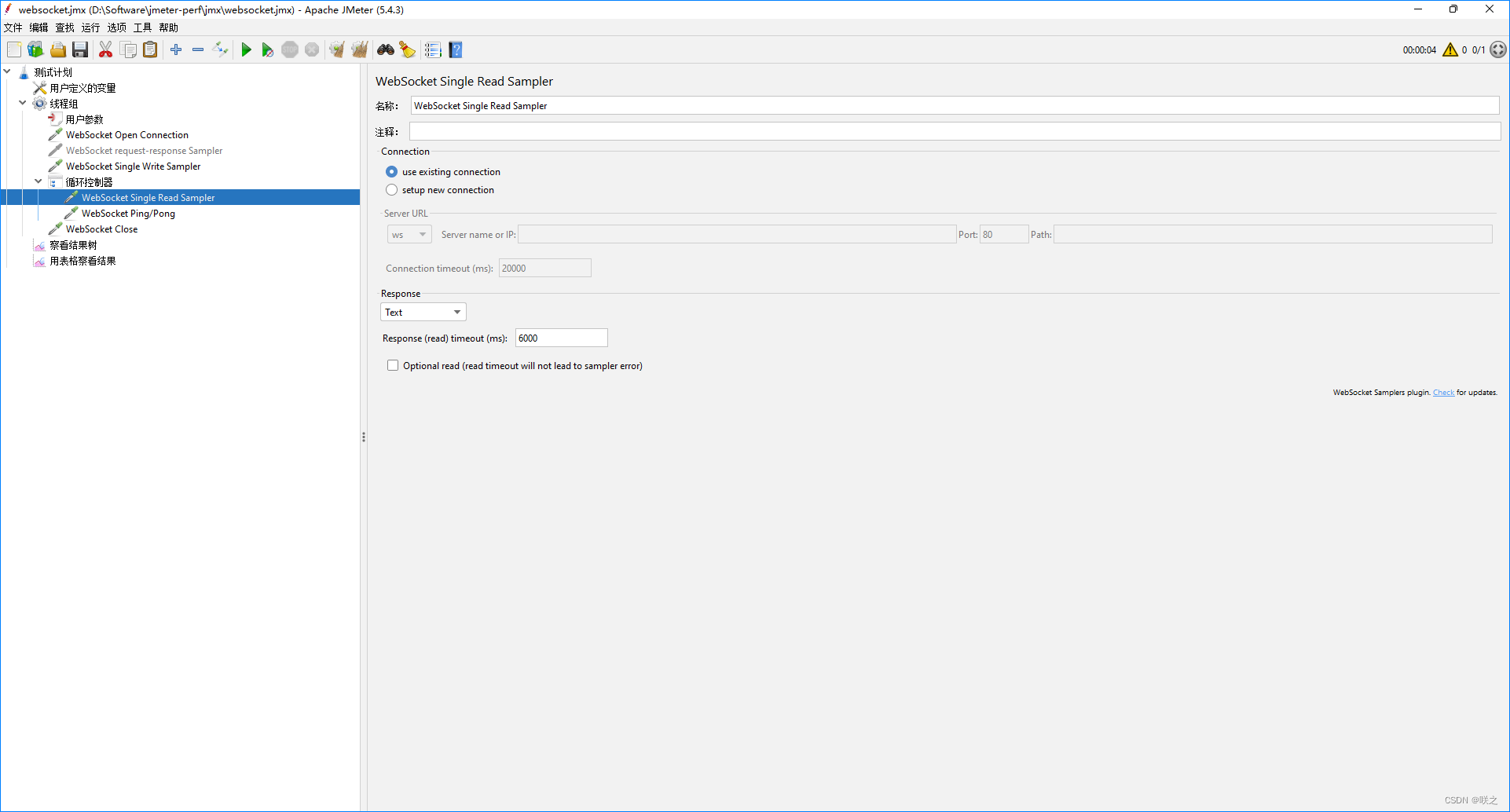Open the 选项 menu
1510x812 pixels.
point(115,27)
